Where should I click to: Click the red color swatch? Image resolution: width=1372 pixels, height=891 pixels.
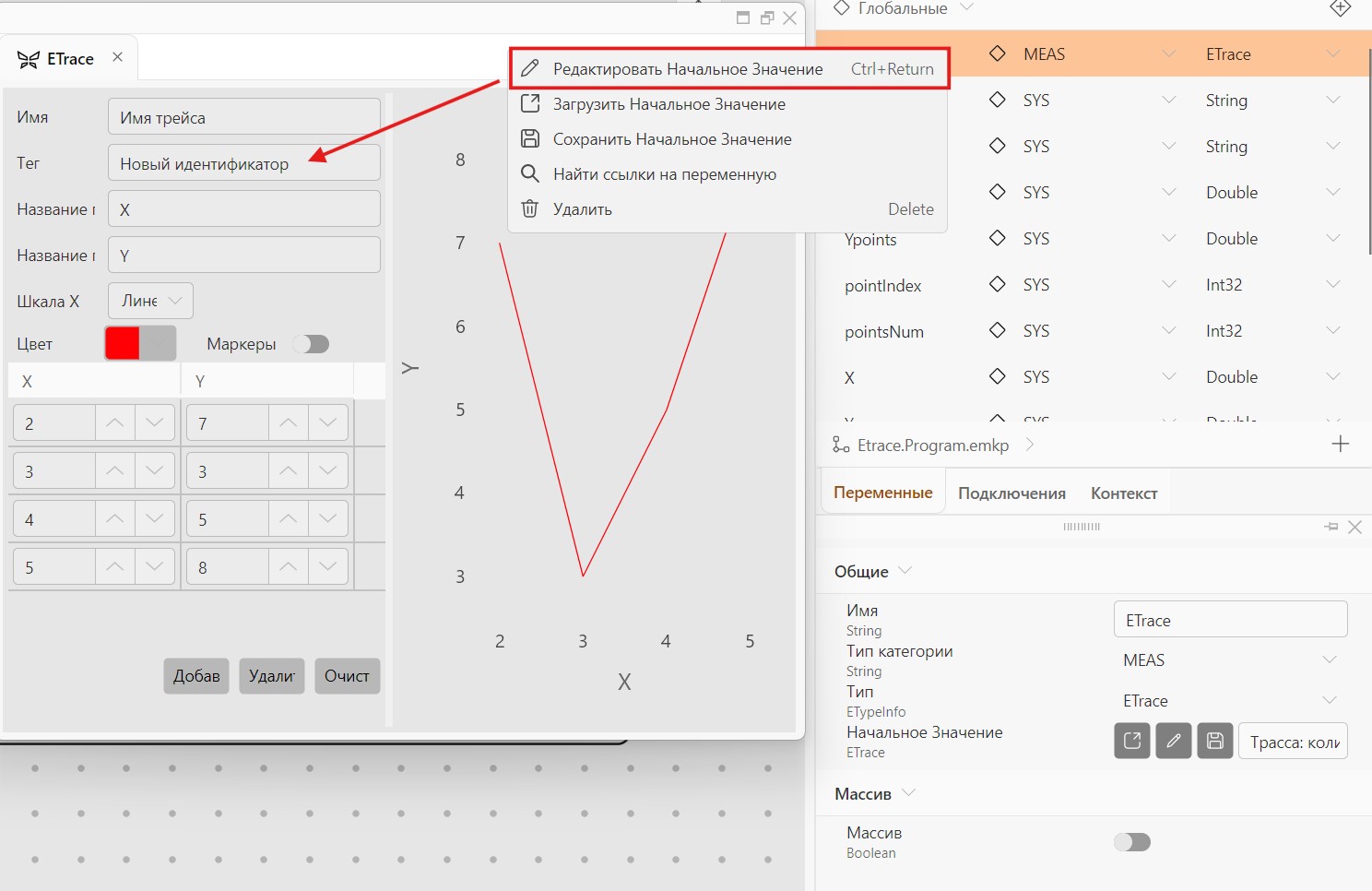point(123,343)
